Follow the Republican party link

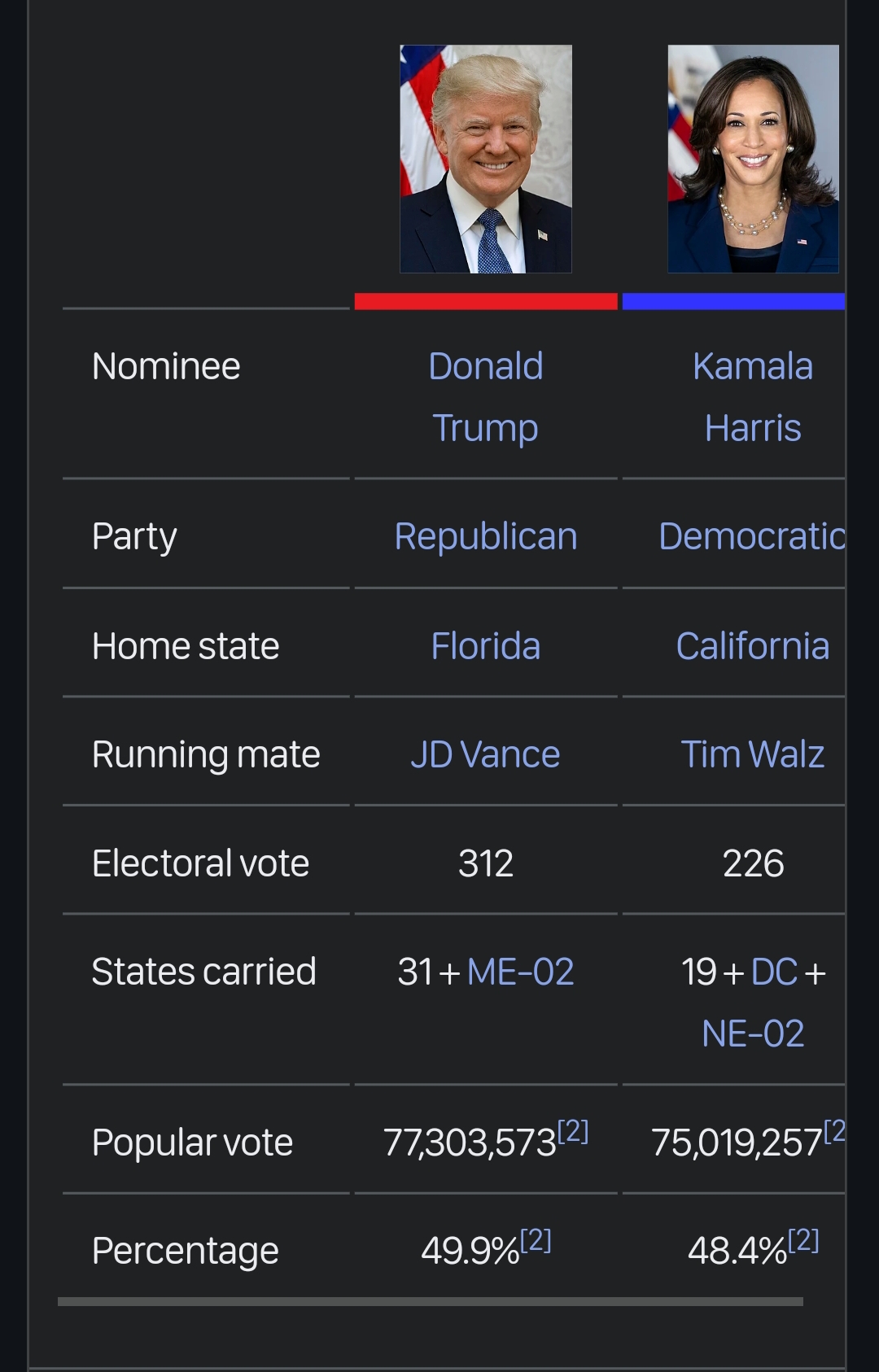(486, 536)
